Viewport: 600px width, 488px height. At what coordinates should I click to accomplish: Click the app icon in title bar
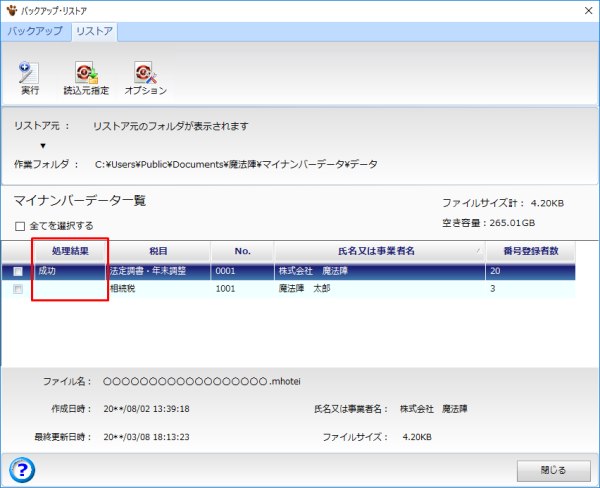(12, 10)
